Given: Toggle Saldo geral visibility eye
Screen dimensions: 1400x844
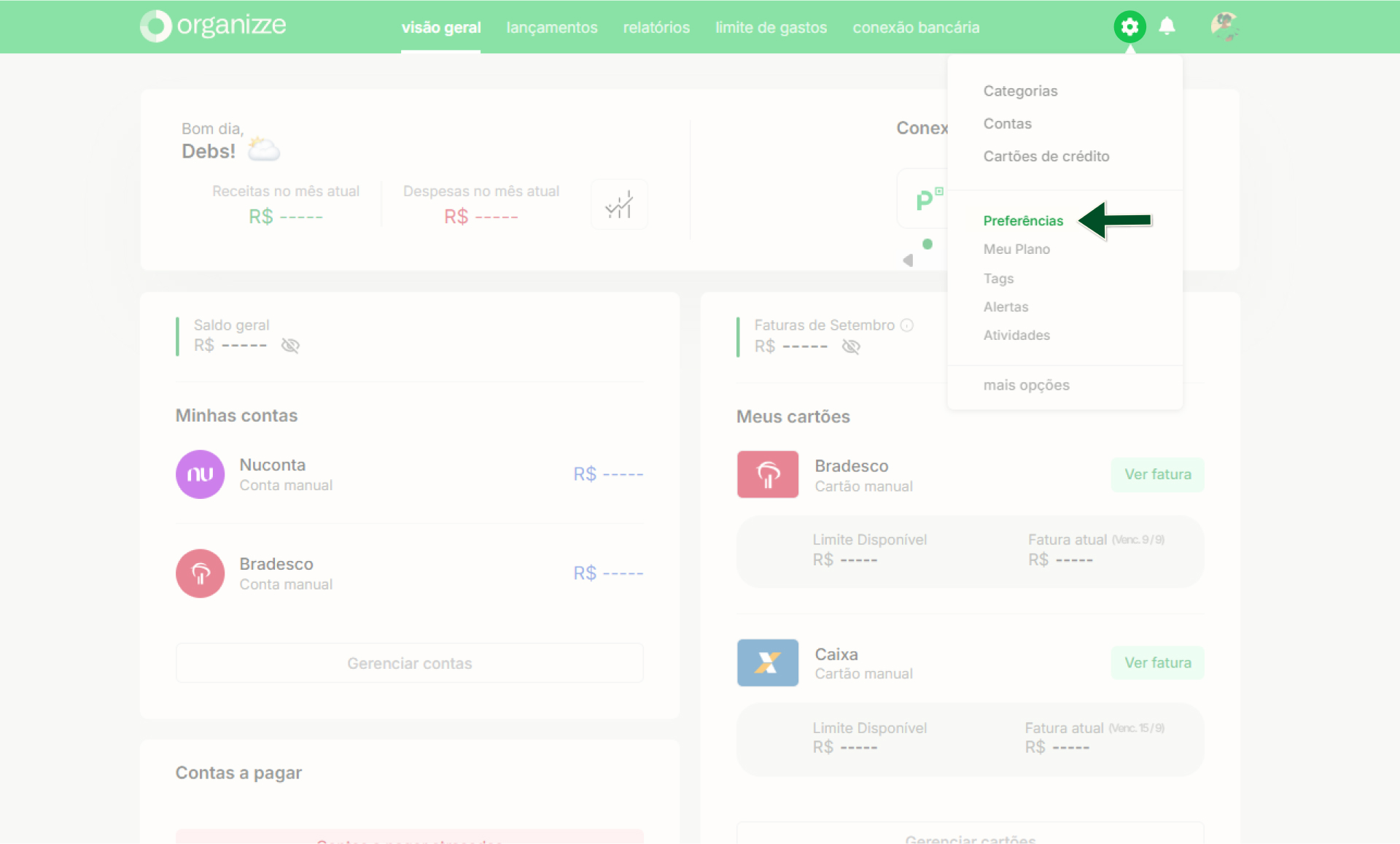Looking at the screenshot, I should click(290, 346).
